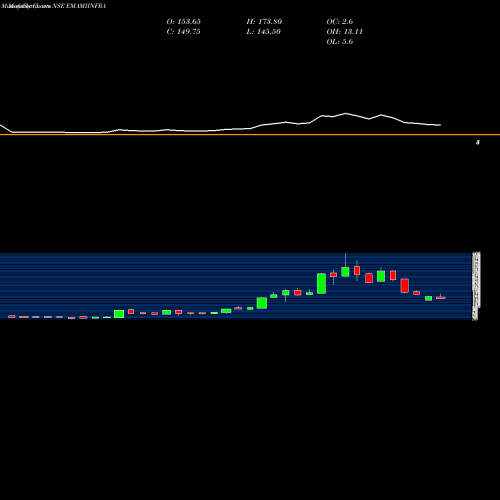500x500 pixels.
Task: Select the open price value O: 153.65
Action: (x=184, y=22)
